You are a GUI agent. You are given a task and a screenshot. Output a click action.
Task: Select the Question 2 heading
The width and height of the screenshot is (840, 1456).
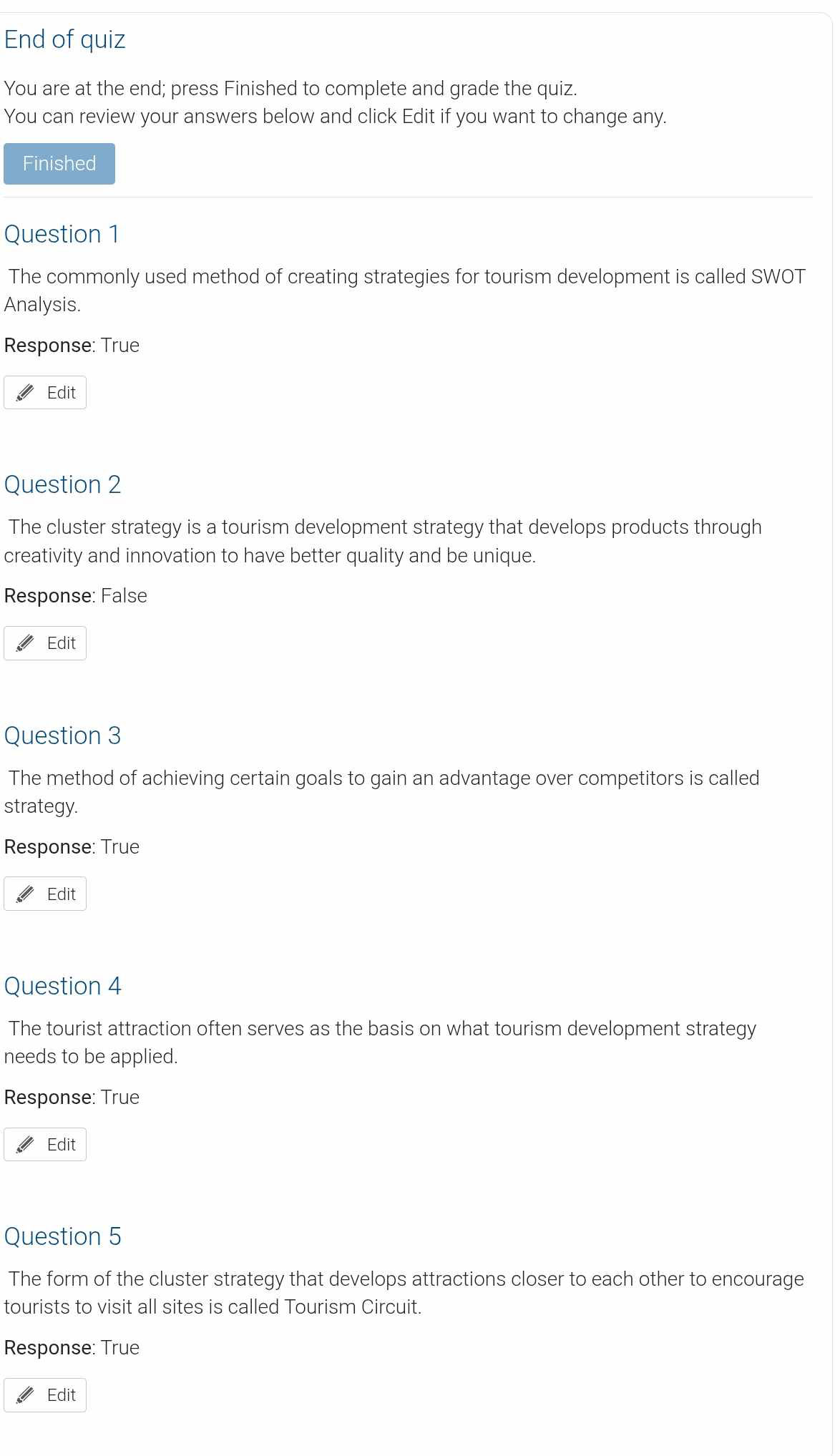click(x=62, y=484)
